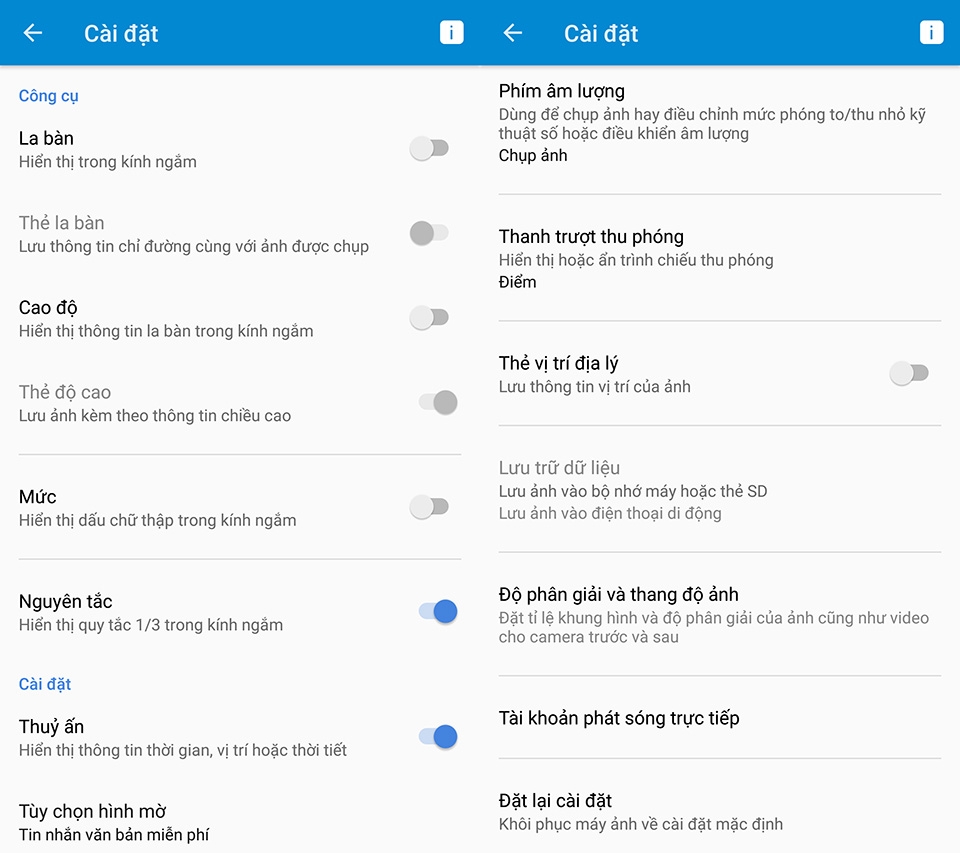The height and width of the screenshot is (853, 960).
Task: Tap 'Khôi phục máy ảnh về cài đặt mặc định'
Action: [x=640, y=824]
